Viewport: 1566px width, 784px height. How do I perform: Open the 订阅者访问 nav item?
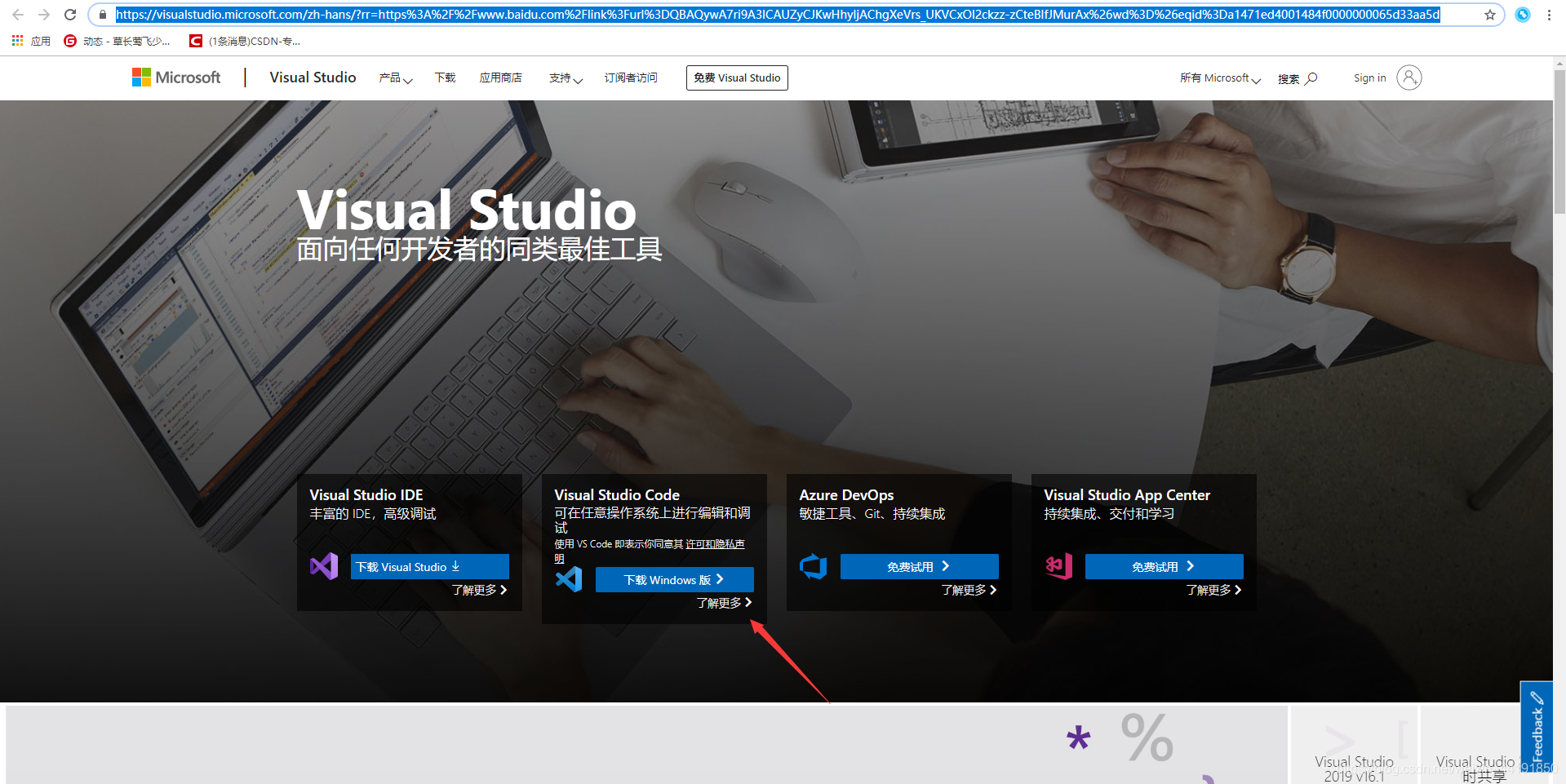click(631, 78)
